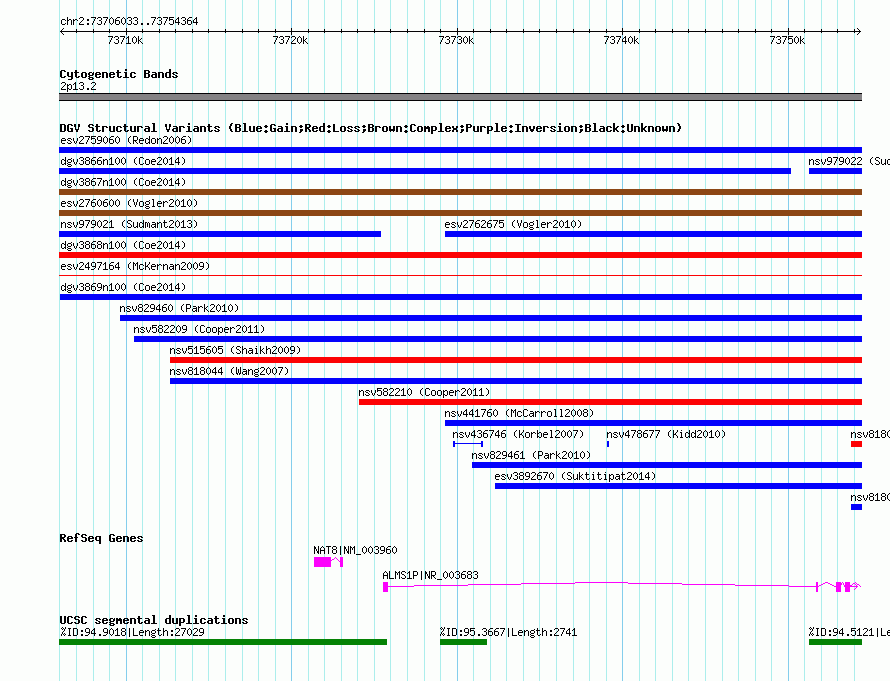The image size is (890, 681).
Task: Click the brown dgv3867n100 complex variant bar
Action: (460, 192)
